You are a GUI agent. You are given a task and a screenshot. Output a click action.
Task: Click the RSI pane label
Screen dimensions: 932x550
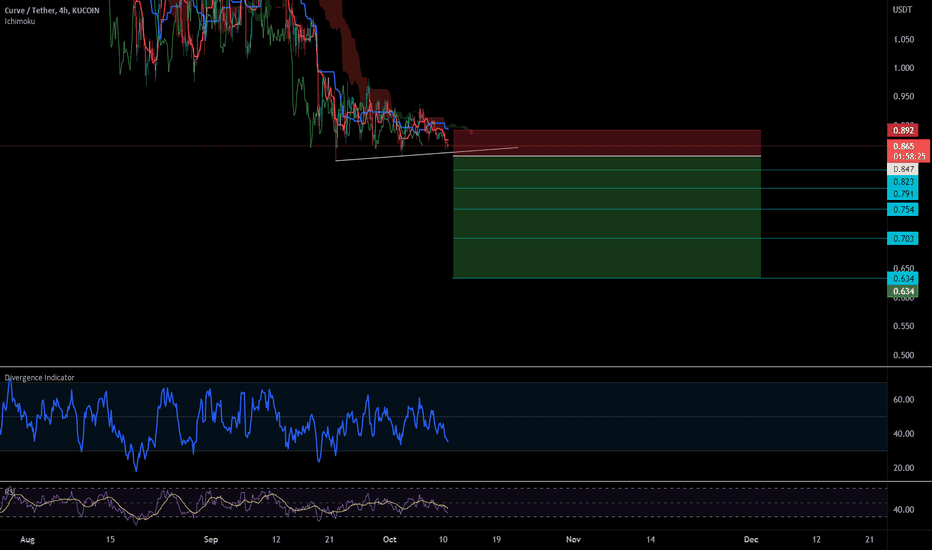pos(10,492)
